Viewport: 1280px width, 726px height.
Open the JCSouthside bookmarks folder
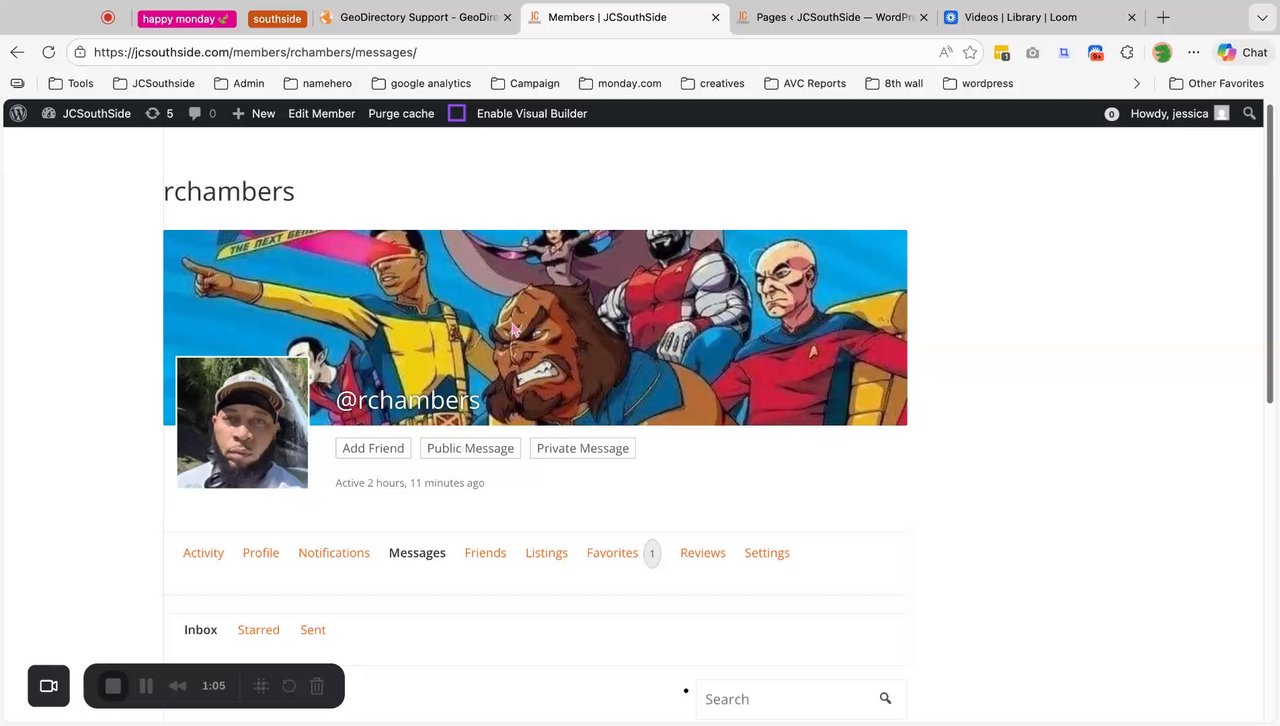153,83
